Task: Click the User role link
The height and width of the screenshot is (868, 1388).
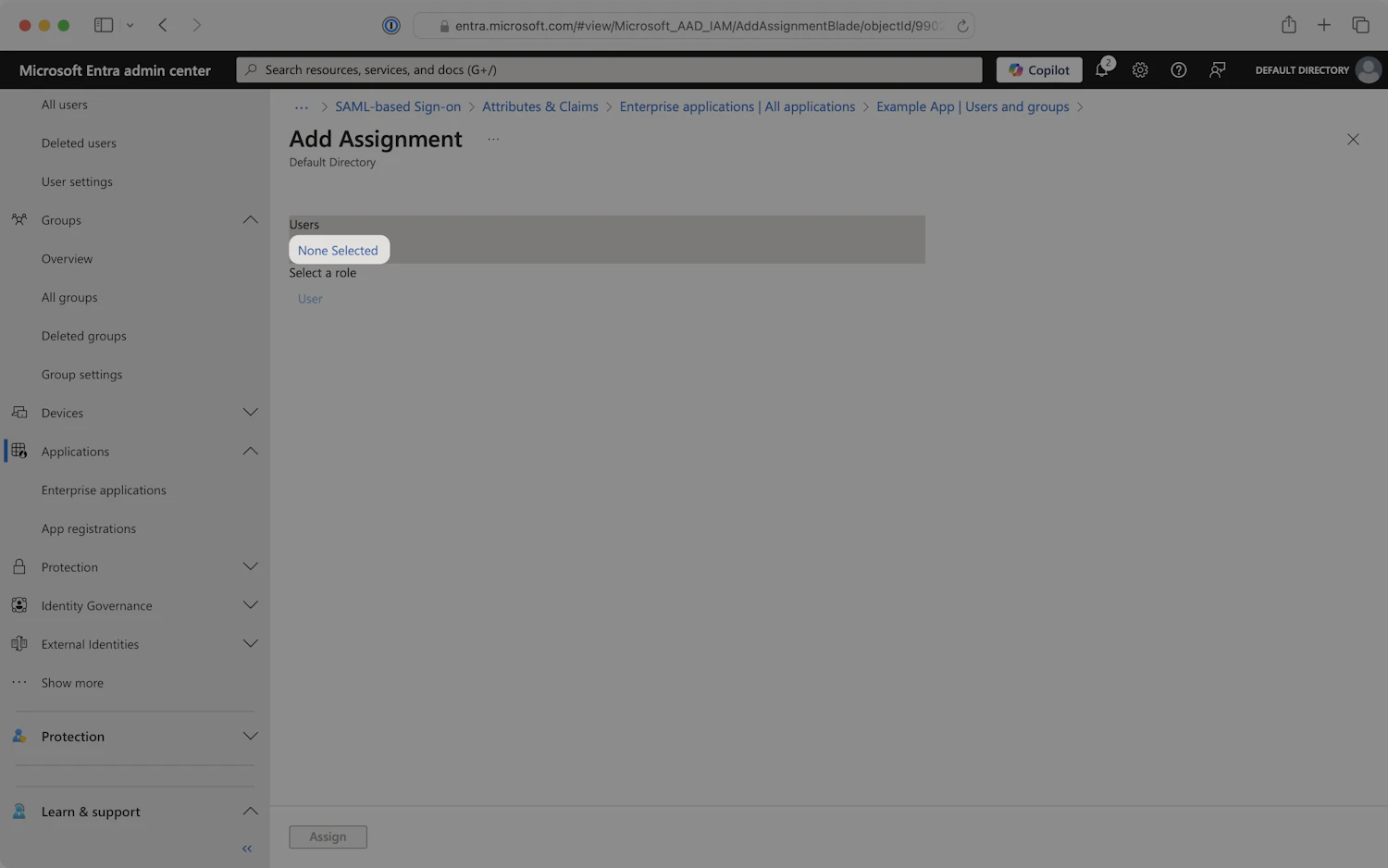Action: pyautogui.click(x=310, y=299)
